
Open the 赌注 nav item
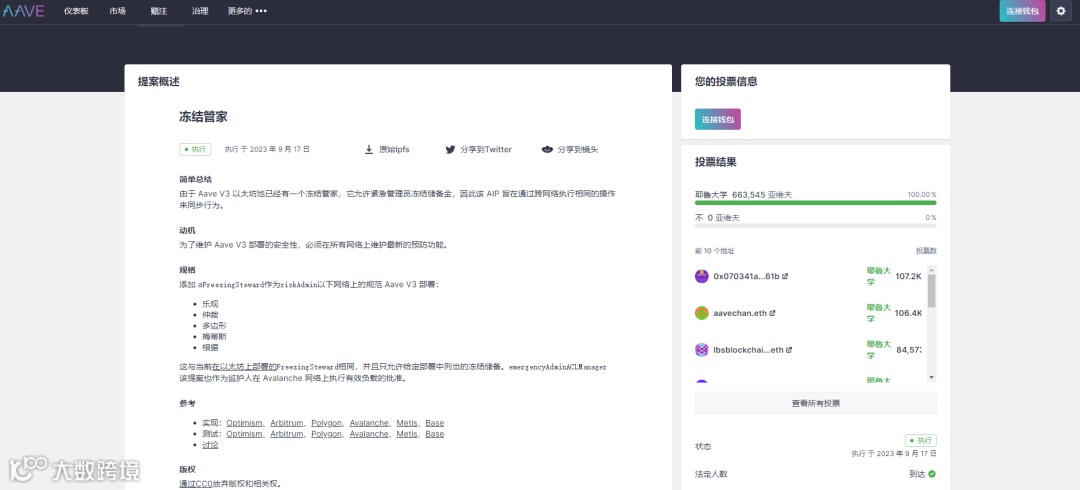point(159,11)
